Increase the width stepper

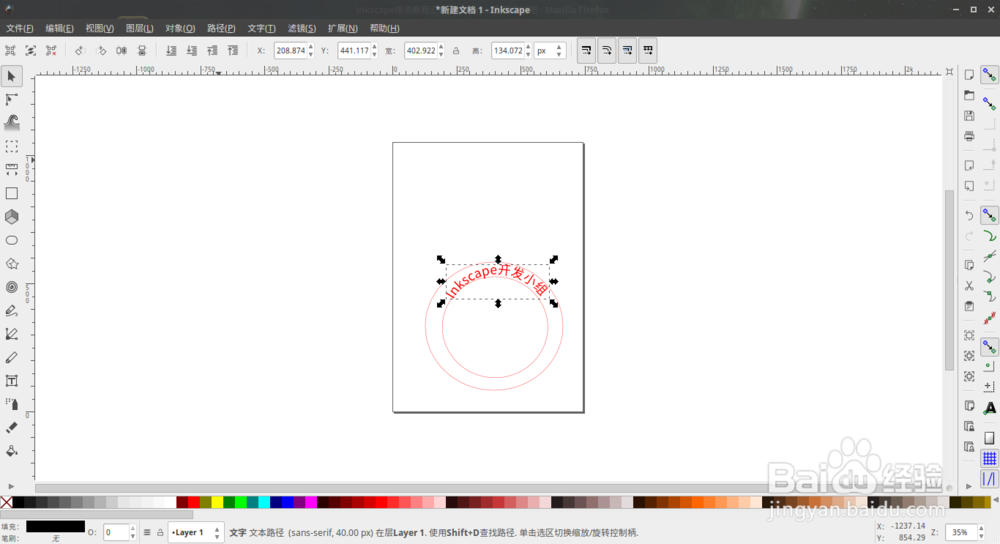pyautogui.click(x=441, y=47)
